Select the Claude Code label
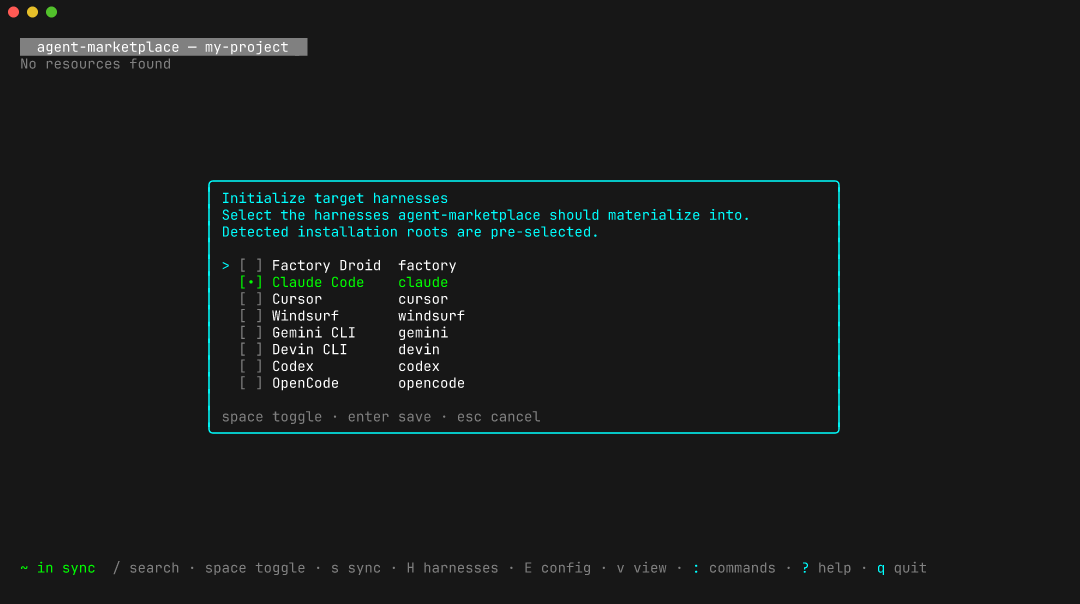Image resolution: width=1080 pixels, height=604 pixels. tap(318, 282)
